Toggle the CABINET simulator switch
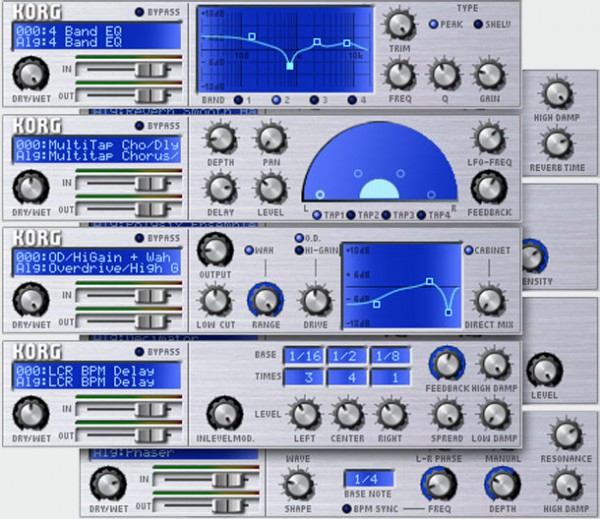Screen dimensions: 600x519 468,250
